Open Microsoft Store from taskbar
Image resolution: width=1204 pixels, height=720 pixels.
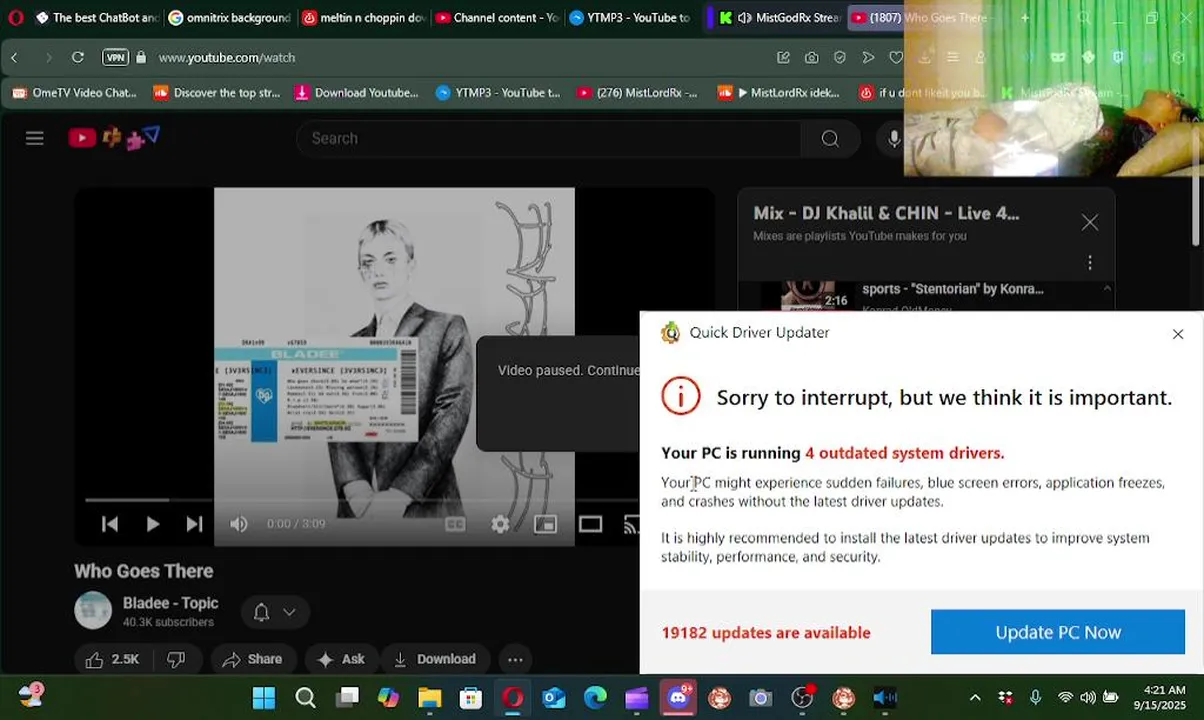471,698
